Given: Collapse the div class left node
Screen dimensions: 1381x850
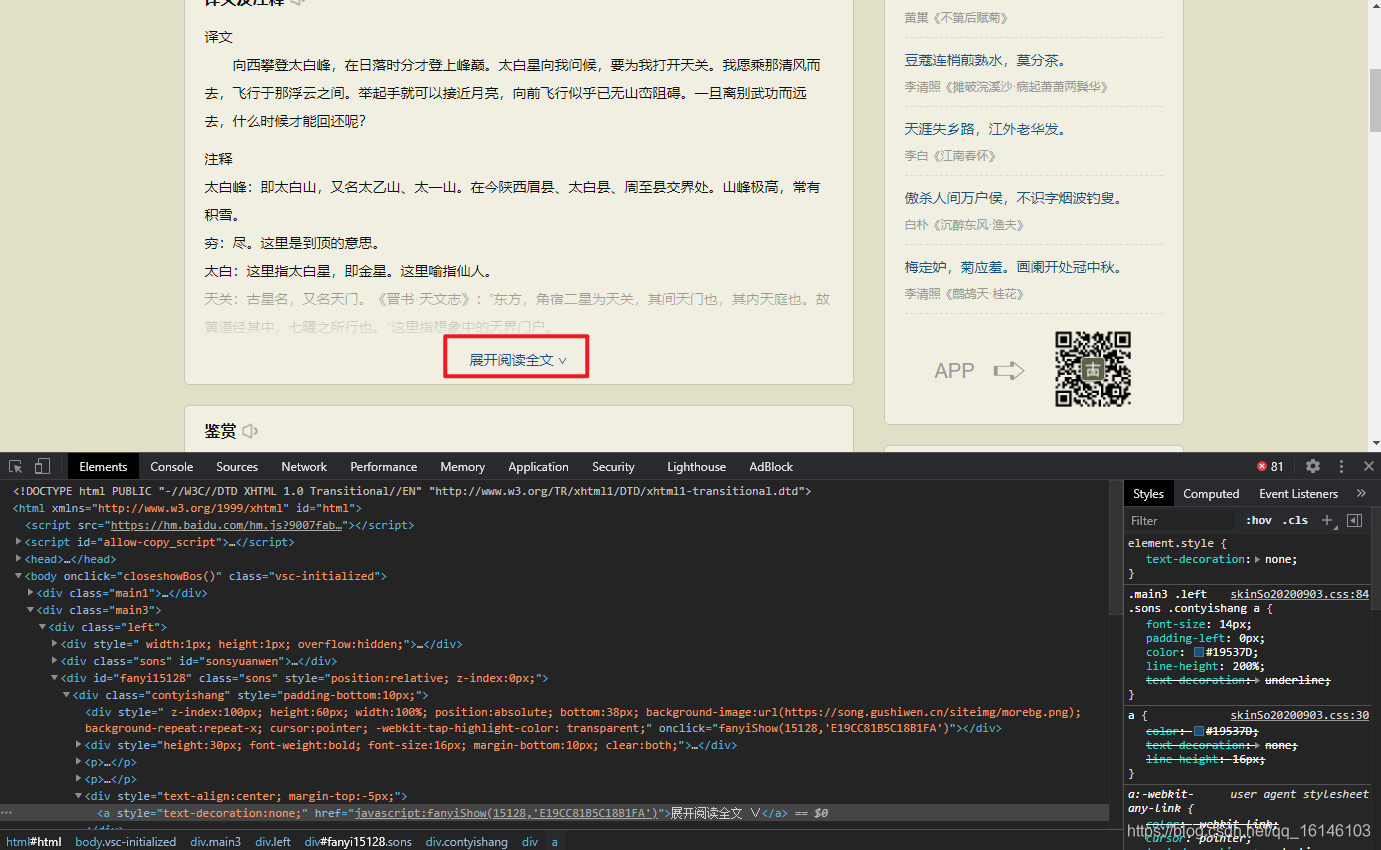Looking at the screenshot, I should pos(43,626).
